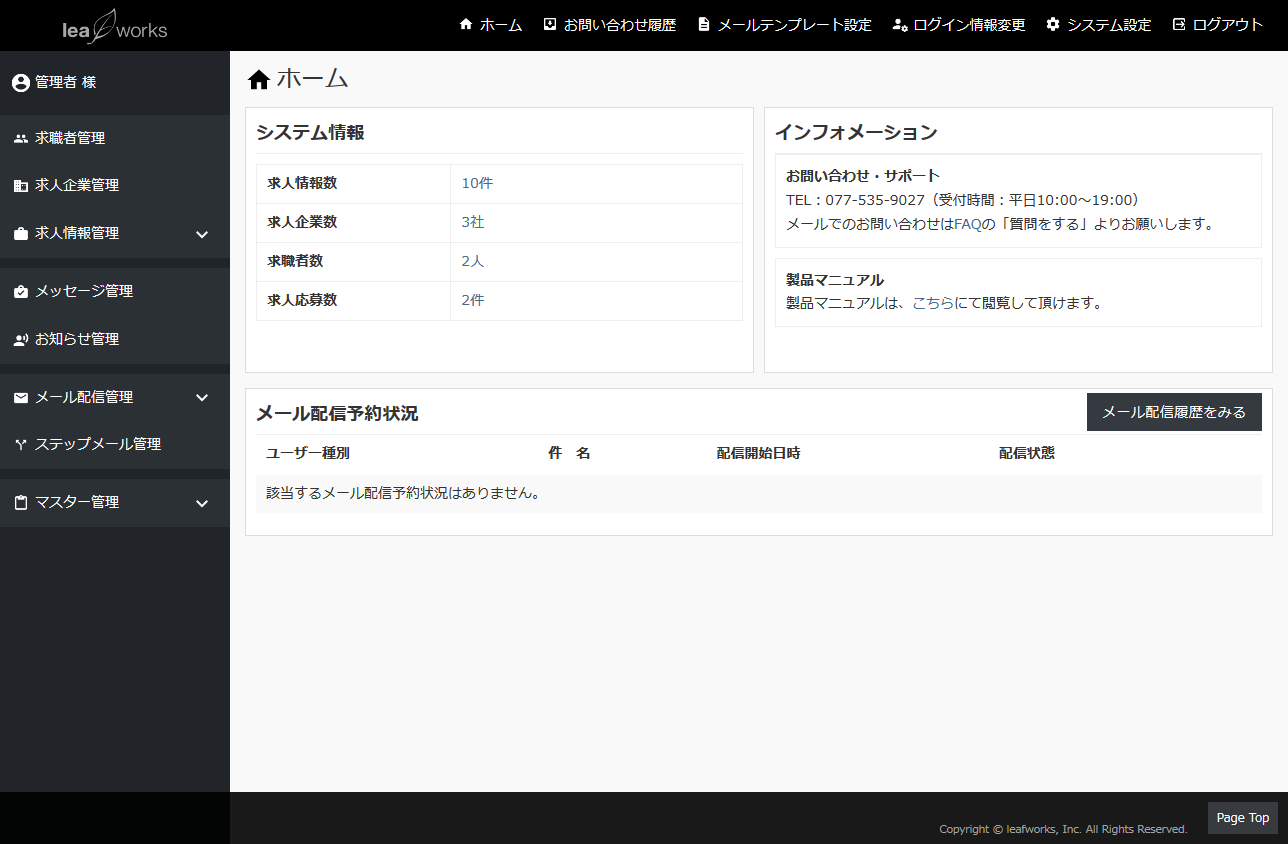
Task: Click the envelope icon for メール配信管理
Action: pos(21,398)
